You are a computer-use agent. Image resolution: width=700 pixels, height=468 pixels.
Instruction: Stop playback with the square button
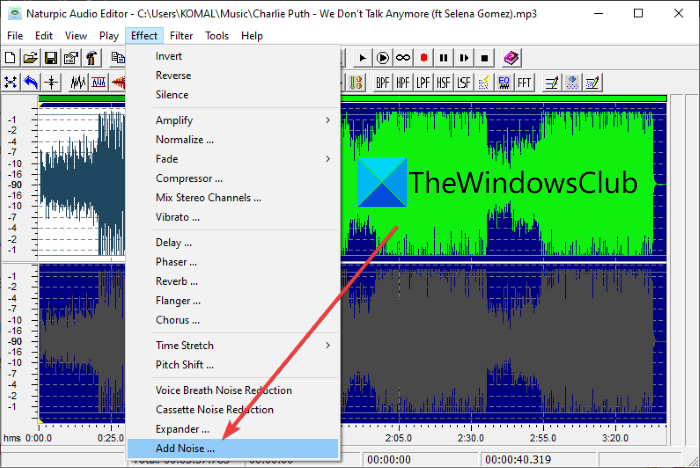pos(484,58)
